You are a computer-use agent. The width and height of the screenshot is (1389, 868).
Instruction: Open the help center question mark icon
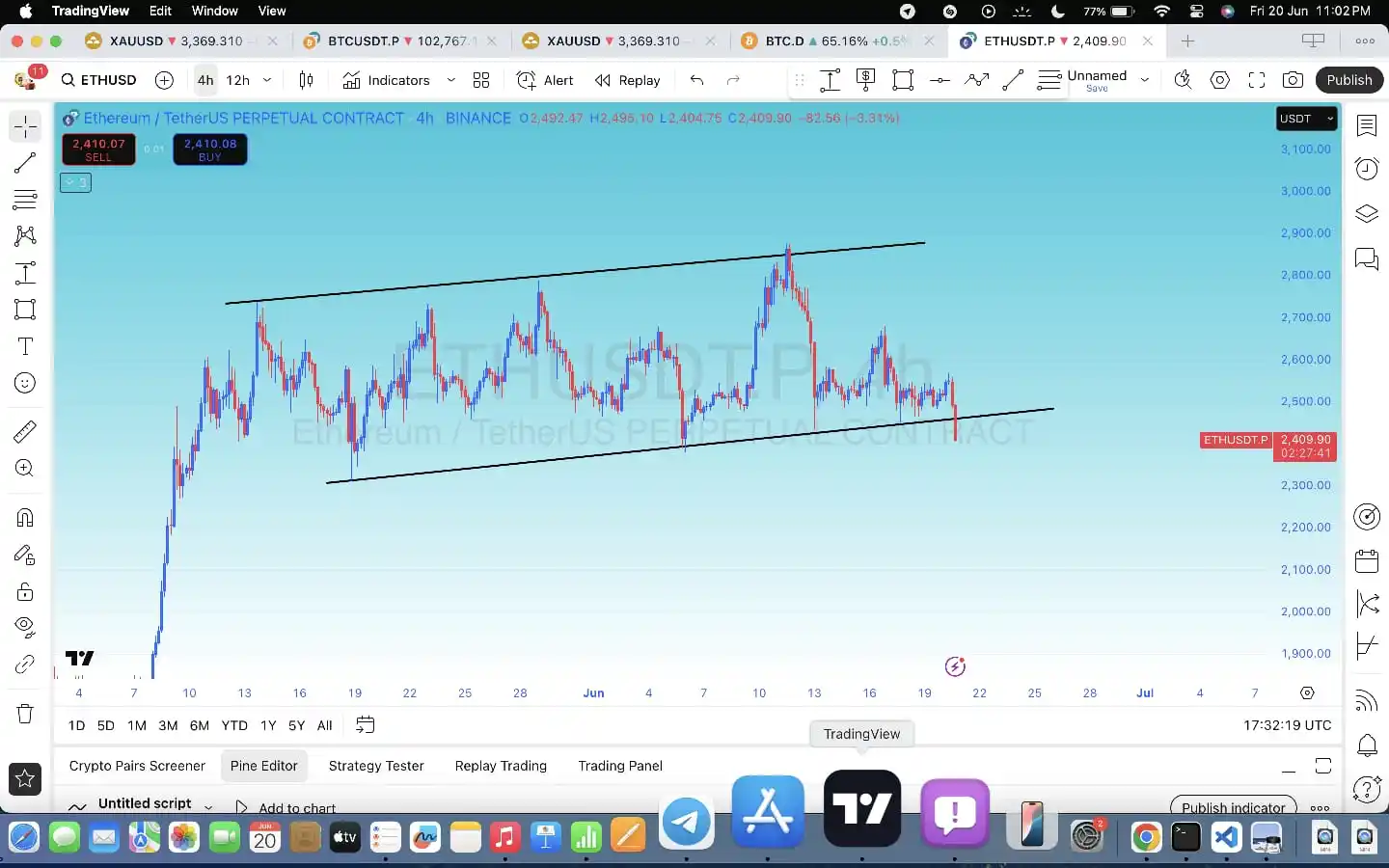(x=1367, y=789)
